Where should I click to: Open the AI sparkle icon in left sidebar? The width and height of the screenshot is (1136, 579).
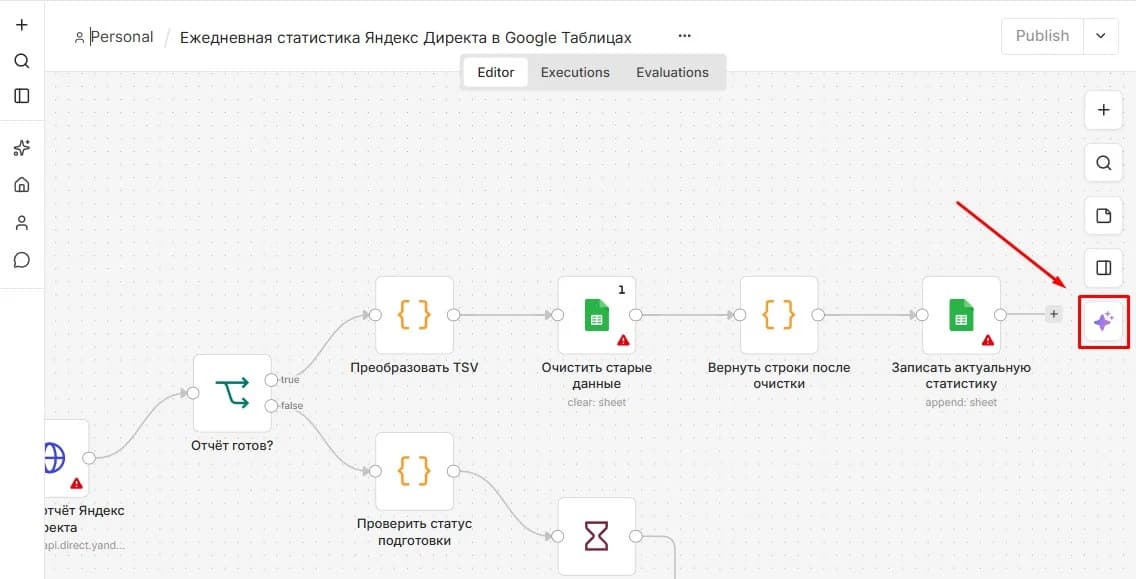pyautogui.click(x=22, y=148)
